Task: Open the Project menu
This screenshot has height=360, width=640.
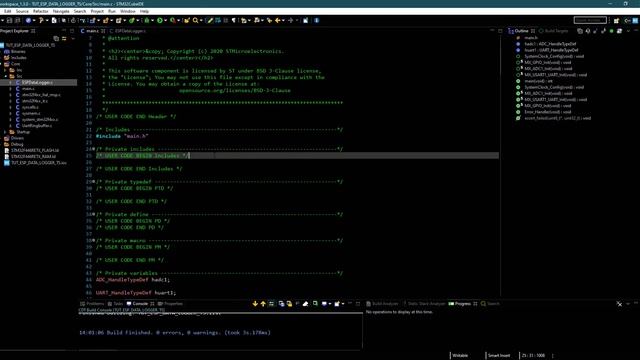Action: pos(97,11)
